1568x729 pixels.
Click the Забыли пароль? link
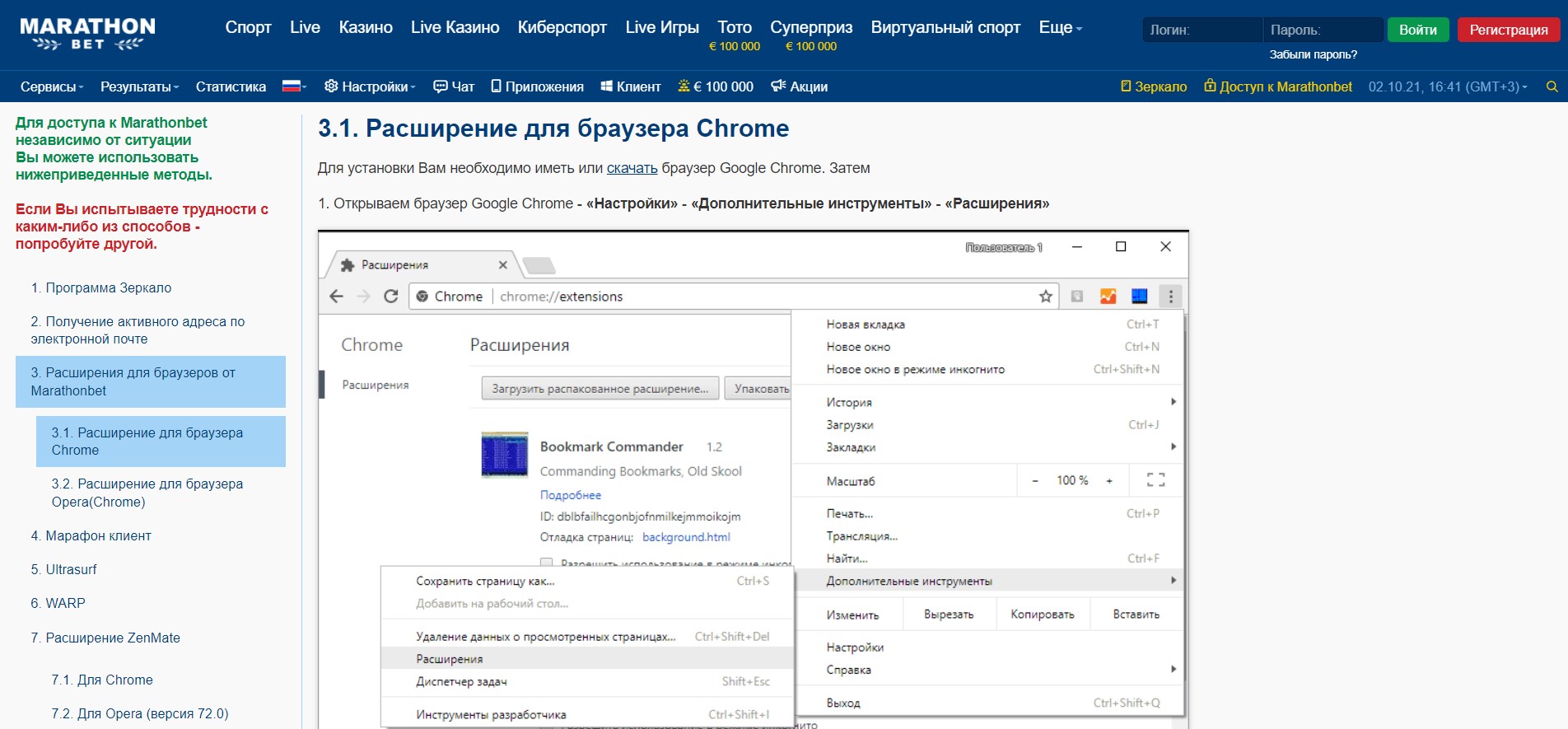[x=1313, y=54]
